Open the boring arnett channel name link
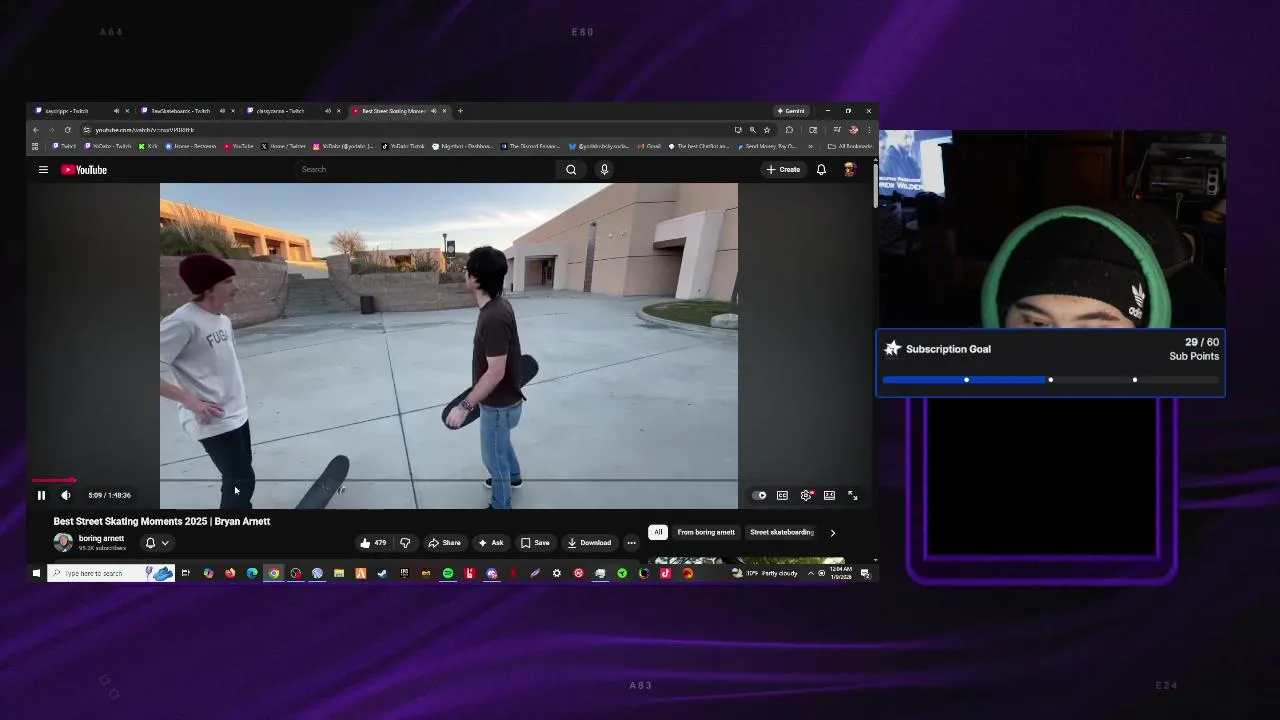Viewport: 1280px width, 720px height. coord(101,538)
